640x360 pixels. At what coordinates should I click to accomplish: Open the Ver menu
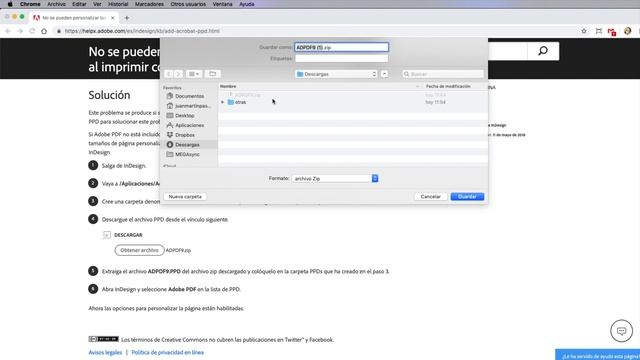click(x=97, y=4)
